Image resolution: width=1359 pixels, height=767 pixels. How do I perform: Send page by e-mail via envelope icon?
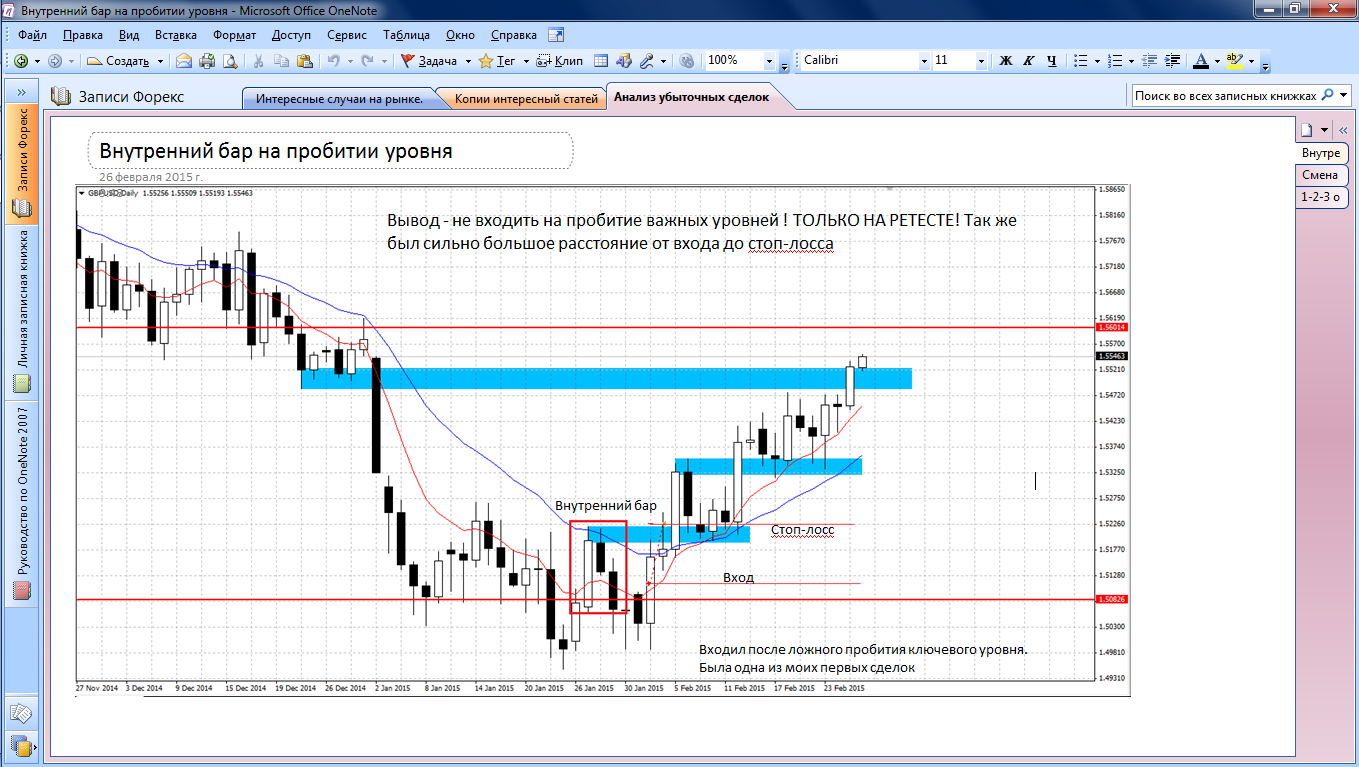185,61
